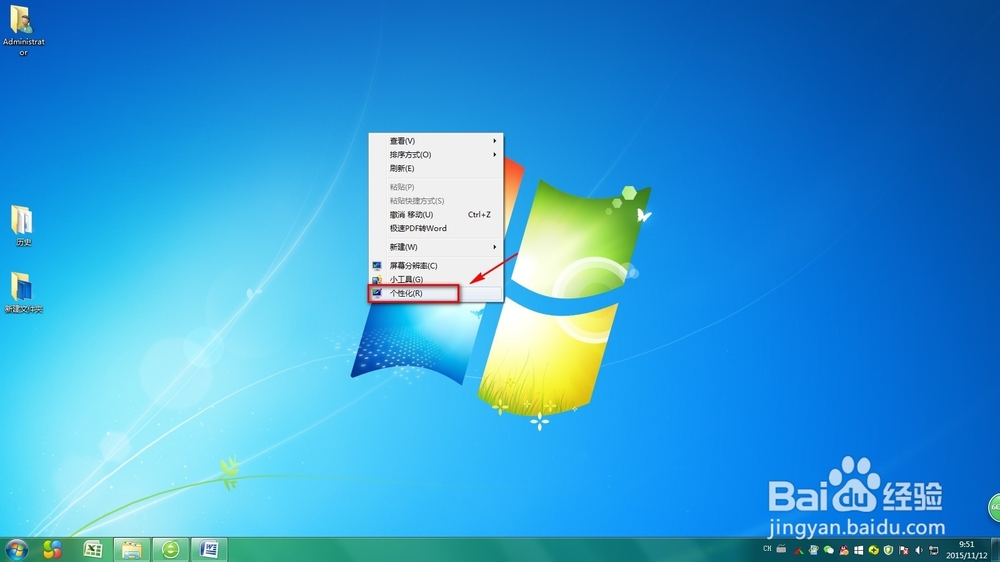Open the green shield security tray icon
Viewport: 1000px width, 562px height.
point(888,550)
